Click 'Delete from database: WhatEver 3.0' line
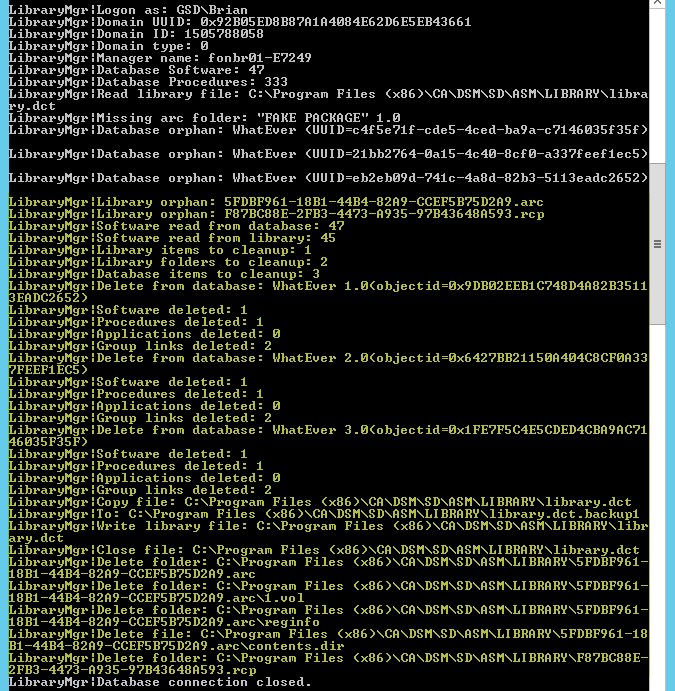This screenshot has width=675, height=691. click(x=328, y=435)
